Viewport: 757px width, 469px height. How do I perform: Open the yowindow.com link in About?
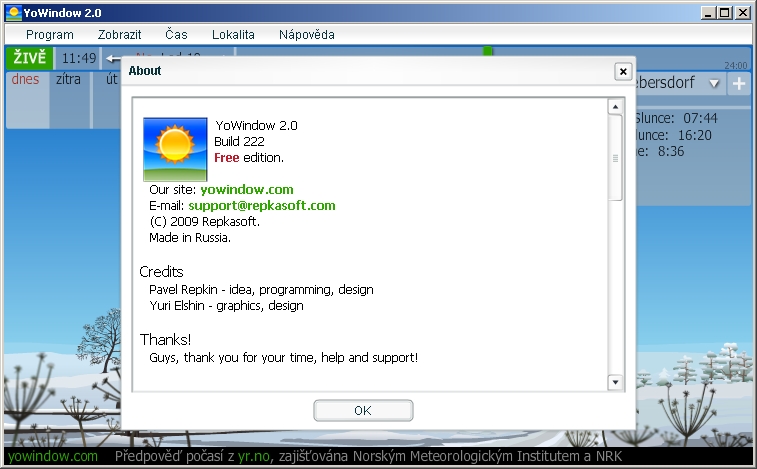click(x=247, y=189)
